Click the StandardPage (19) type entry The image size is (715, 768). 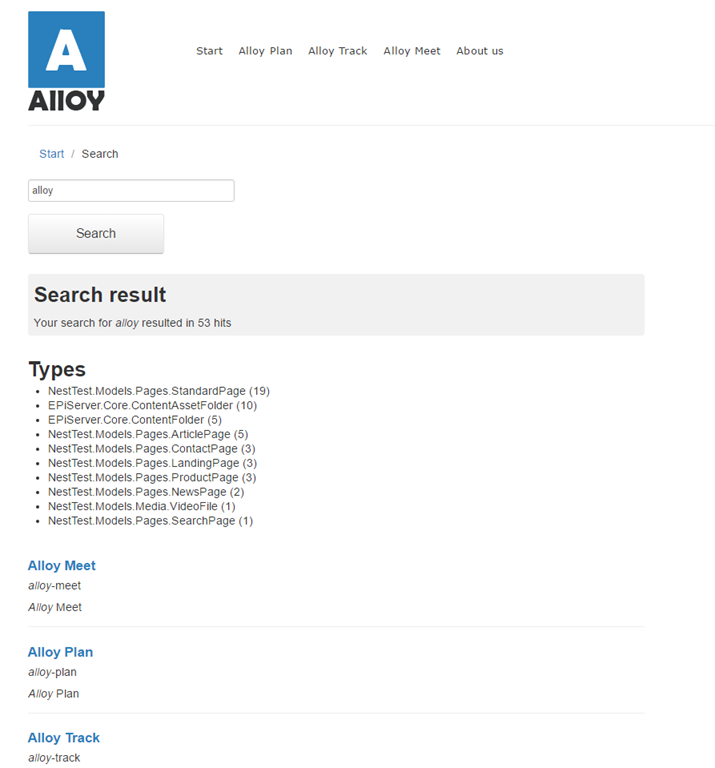click(x=158, y=391)
